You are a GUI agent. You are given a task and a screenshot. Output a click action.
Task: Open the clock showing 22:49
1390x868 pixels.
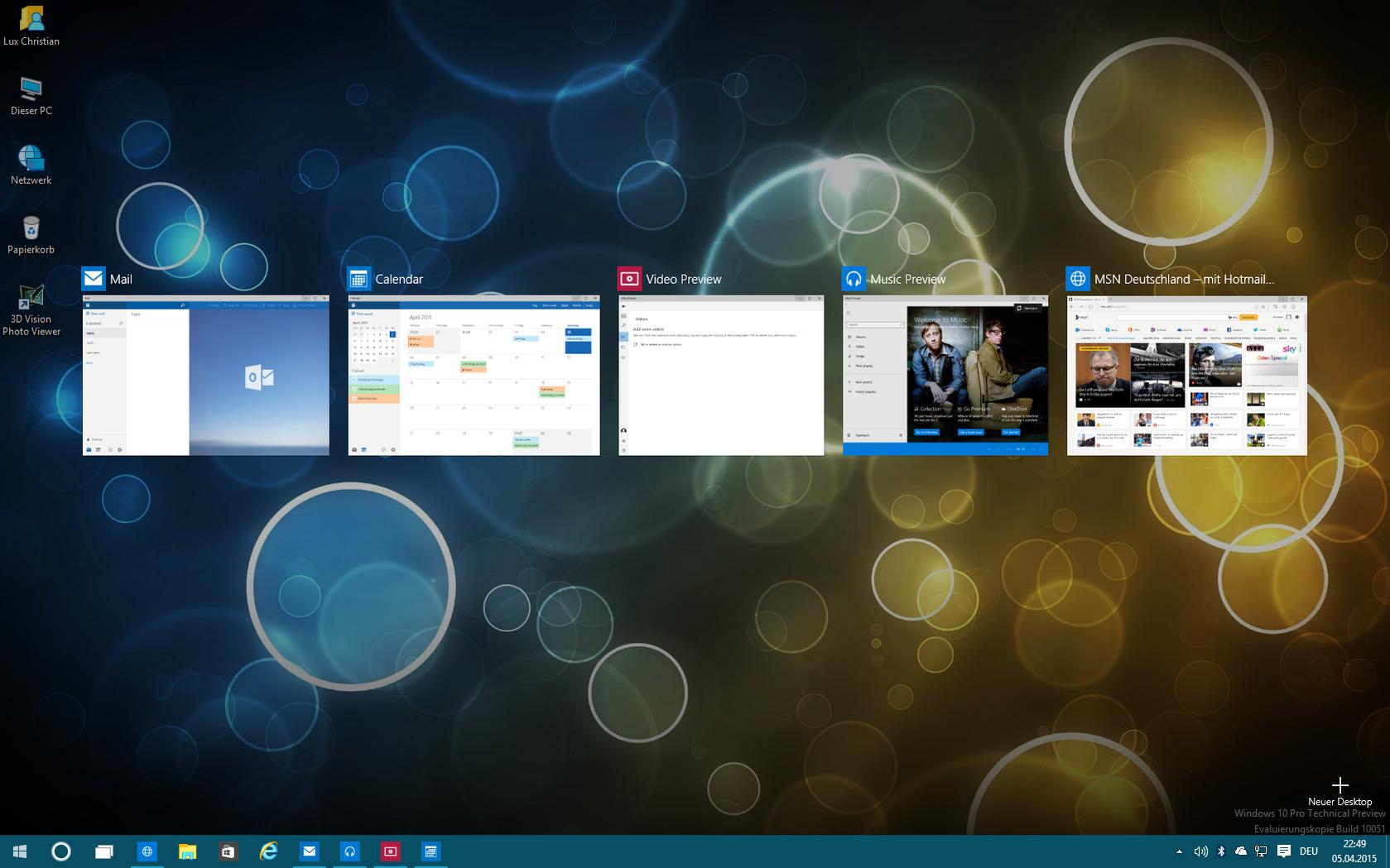pyautogui.click(x=1354, y=851)
